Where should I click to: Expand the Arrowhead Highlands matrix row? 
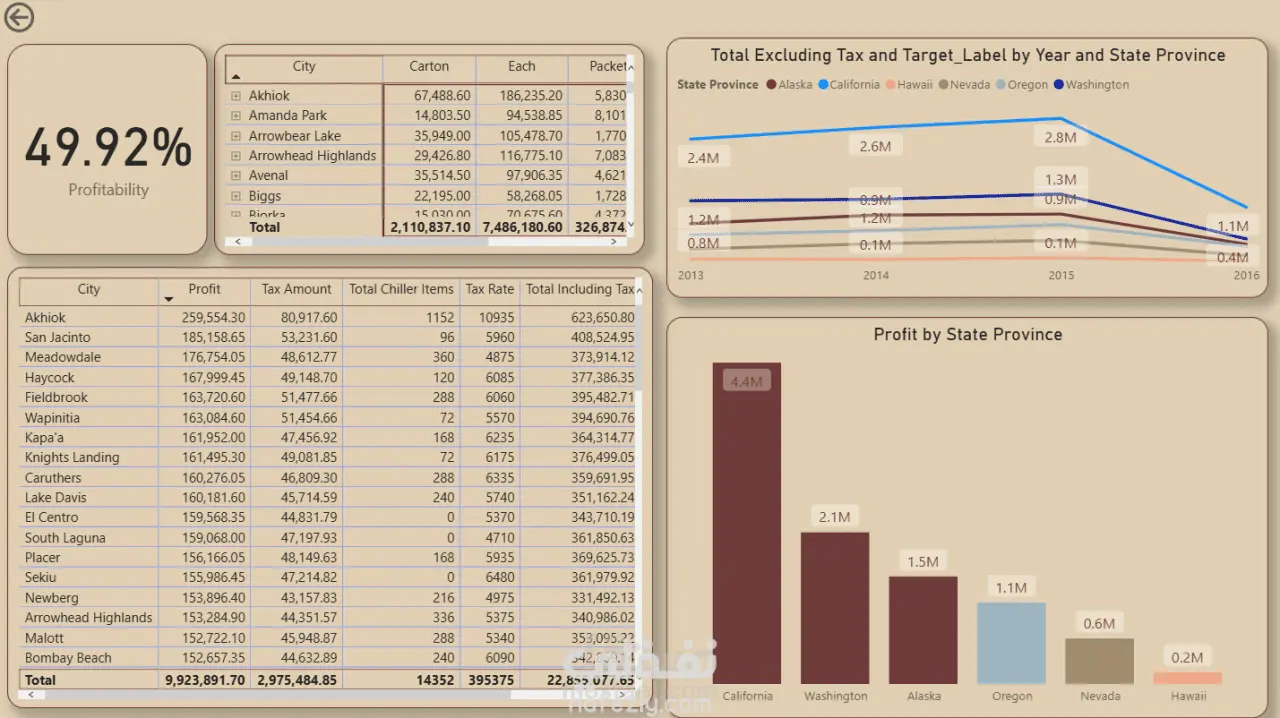pyautogui.click(x=236, y=156)
